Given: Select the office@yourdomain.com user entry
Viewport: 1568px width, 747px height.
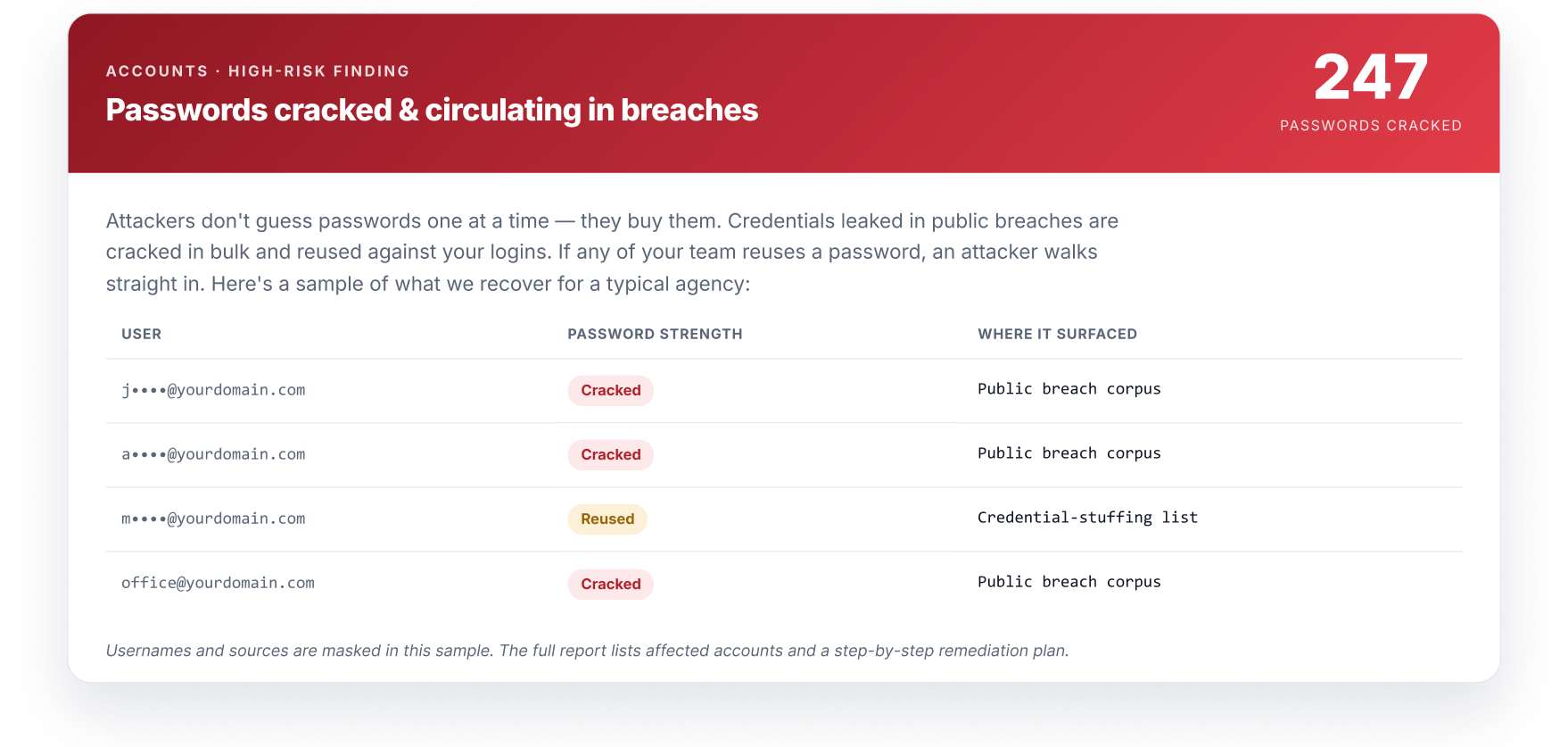Looking at the screenshot, I should click(218, 583).
